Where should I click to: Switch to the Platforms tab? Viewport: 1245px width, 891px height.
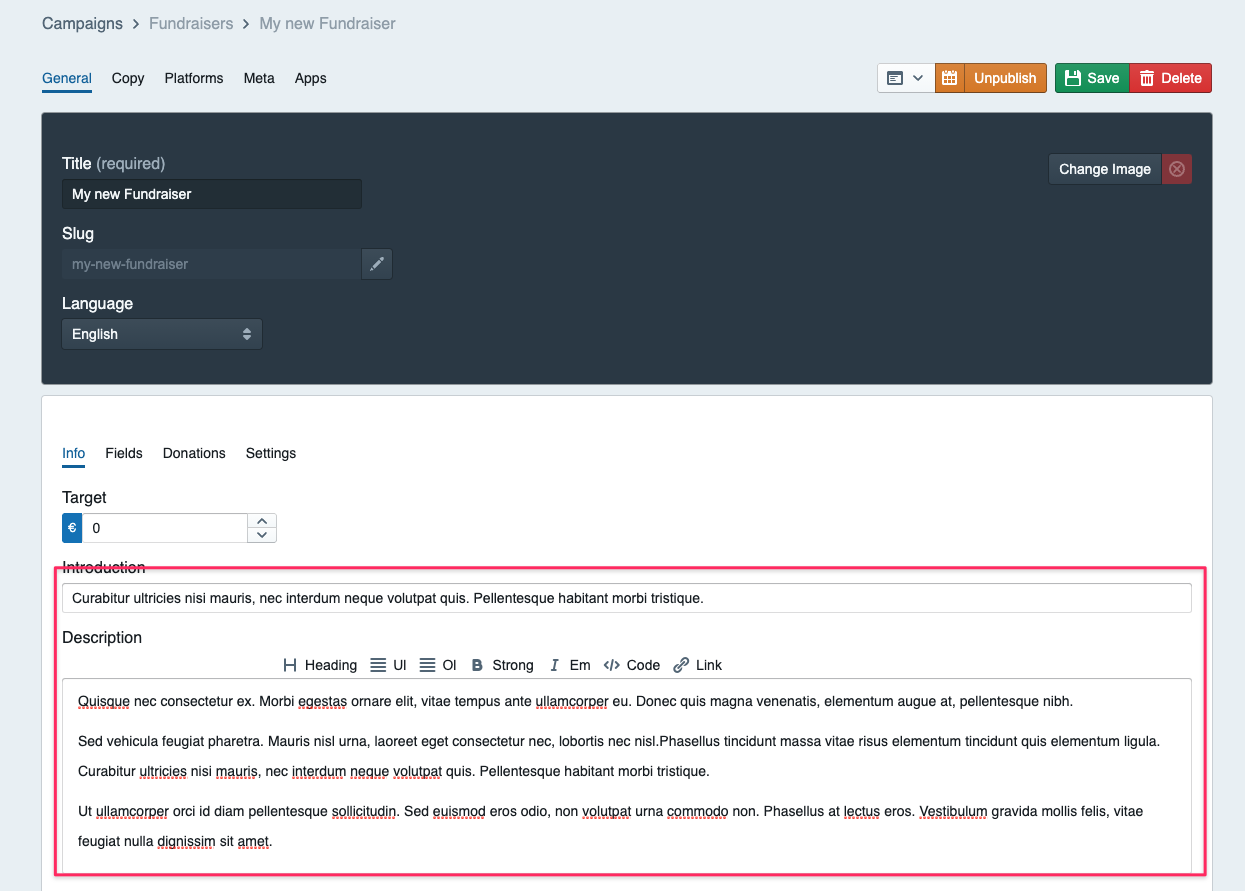[194, 78]
